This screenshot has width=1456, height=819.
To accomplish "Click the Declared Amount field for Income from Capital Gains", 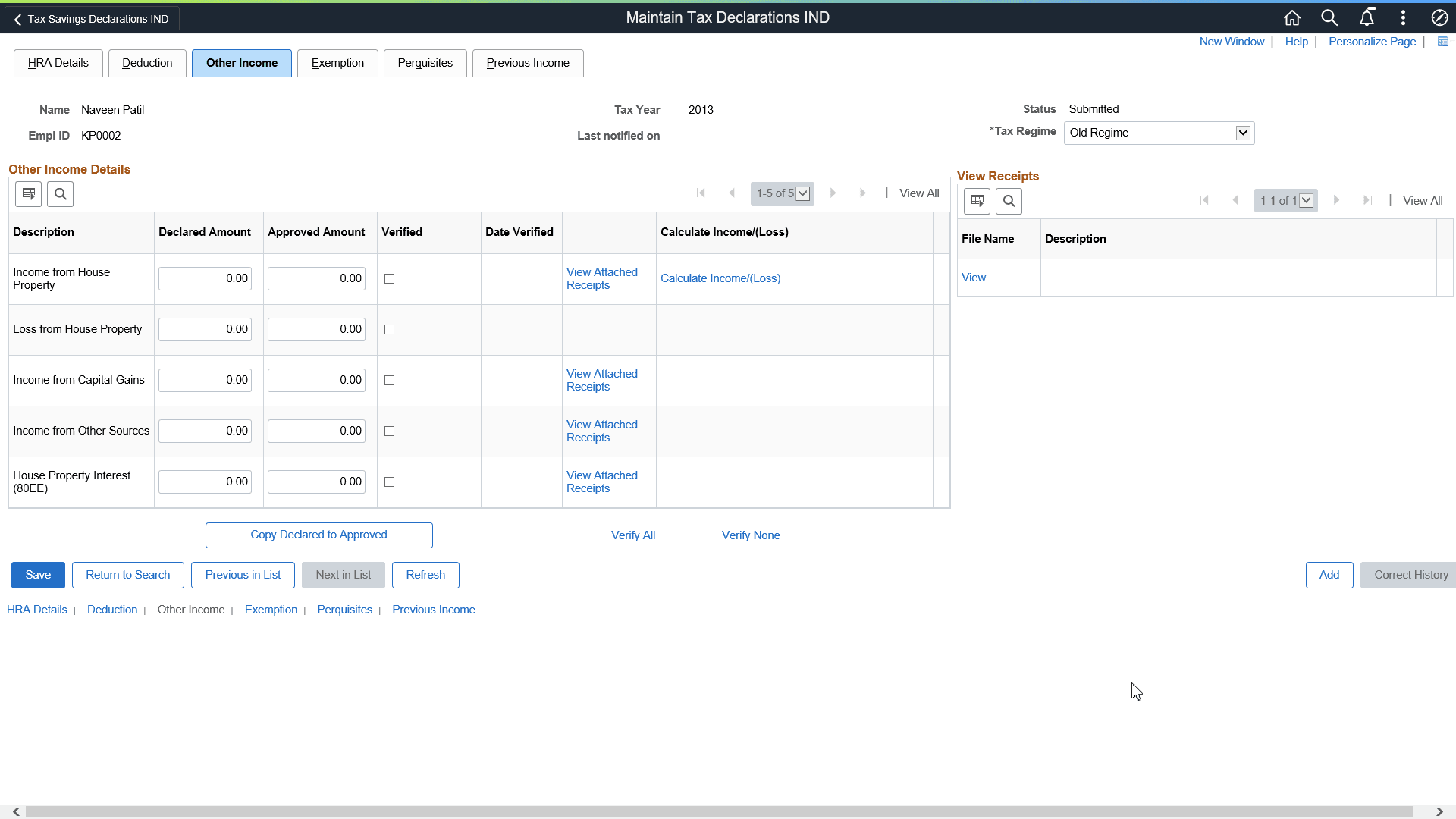I will point(205,380).
